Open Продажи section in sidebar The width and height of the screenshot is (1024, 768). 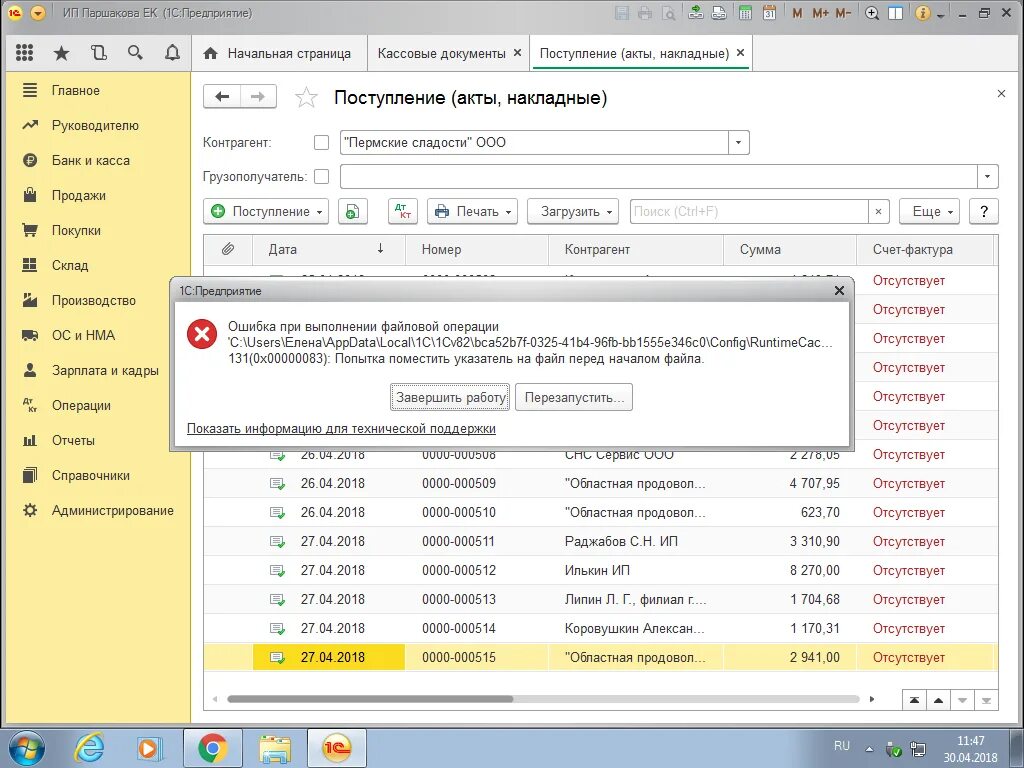(78, 195)
